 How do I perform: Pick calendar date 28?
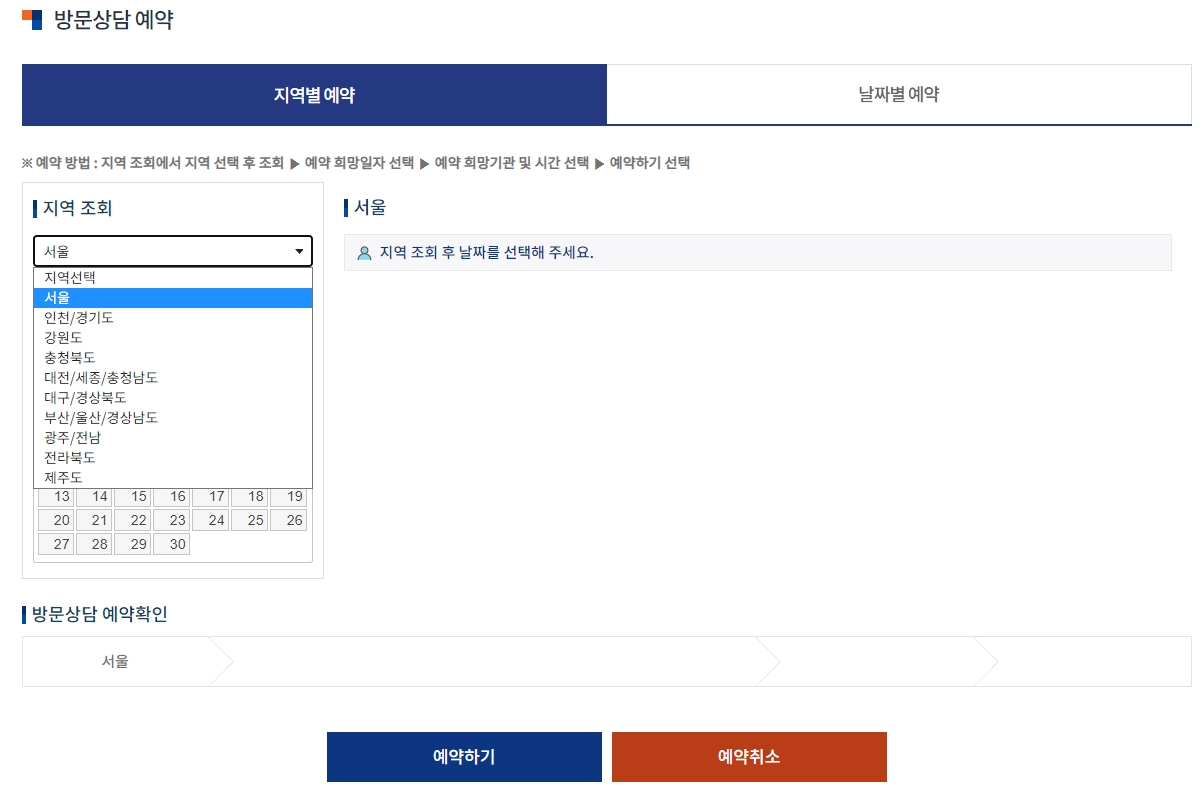point(94,544)
